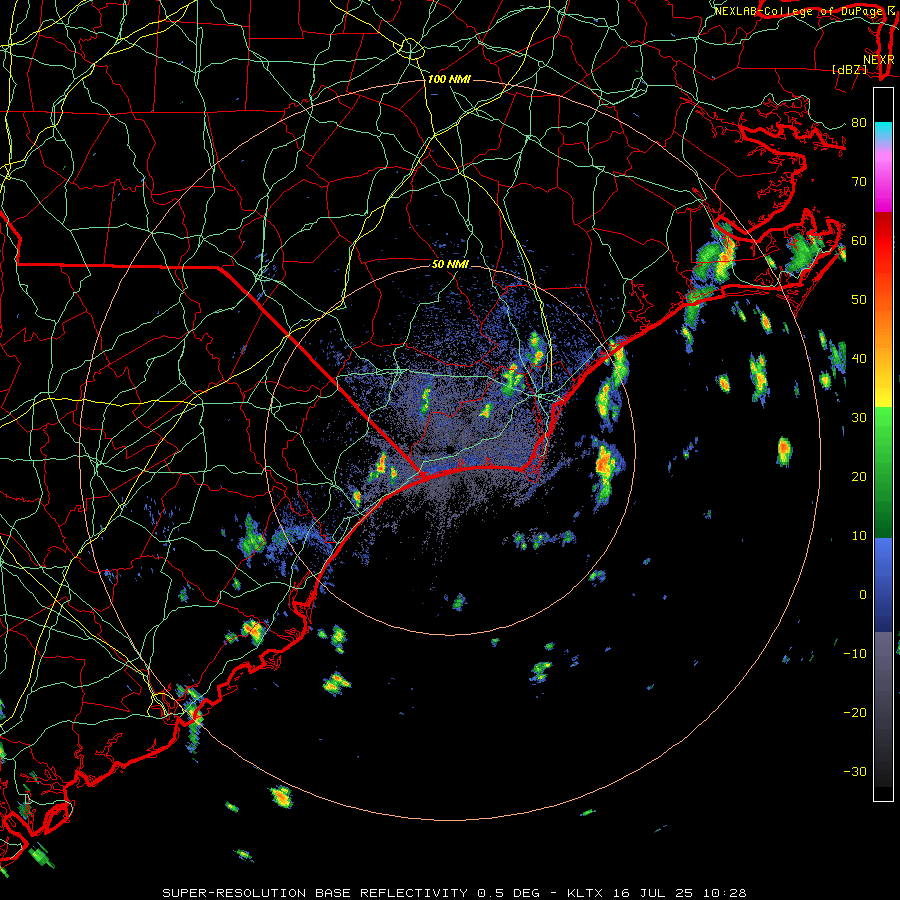
Task: Click the '16 JUL 25 10:28' timestamp
Action: (x=680, y=893)
